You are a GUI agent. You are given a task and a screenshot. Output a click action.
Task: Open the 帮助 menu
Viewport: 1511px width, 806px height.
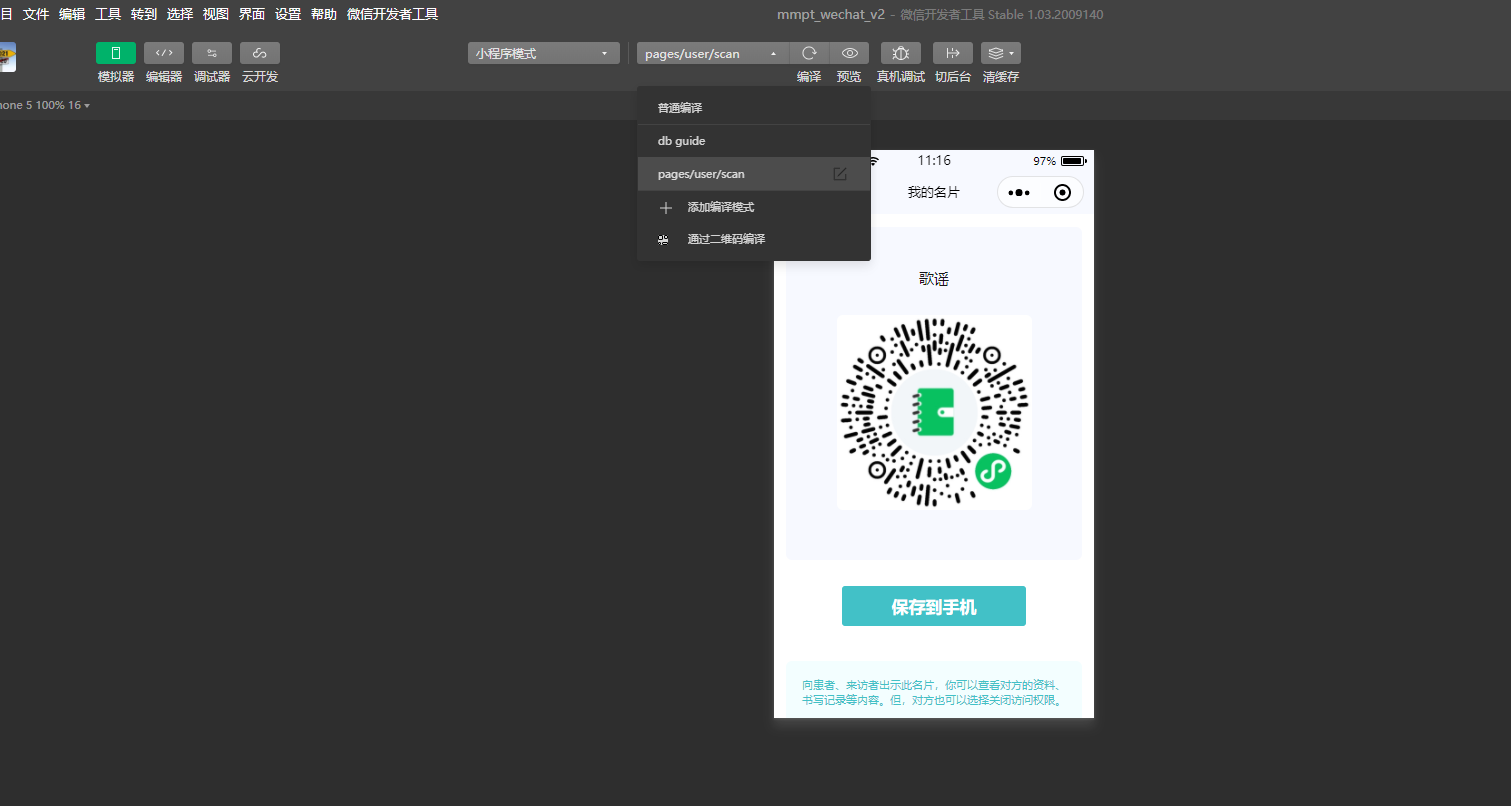(x=324, y=14)
